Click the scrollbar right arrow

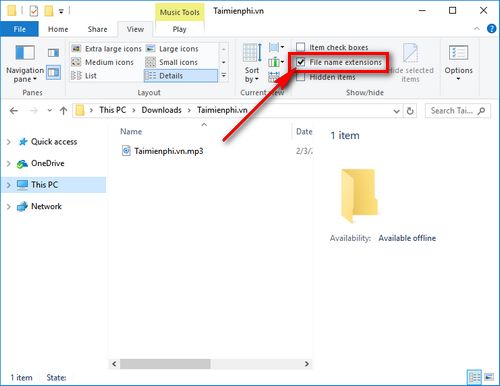tap(306, 364)
